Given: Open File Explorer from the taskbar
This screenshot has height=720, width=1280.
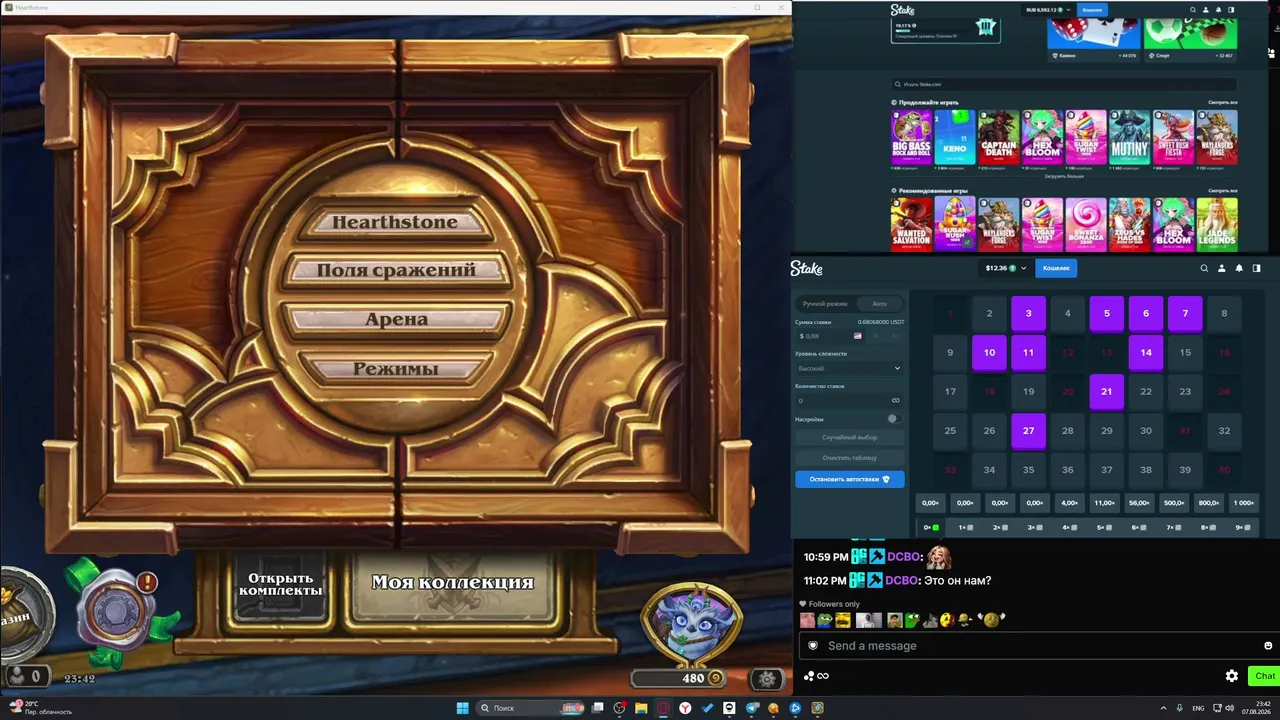Looking at the screenshot, I should [x=641, y=708].
